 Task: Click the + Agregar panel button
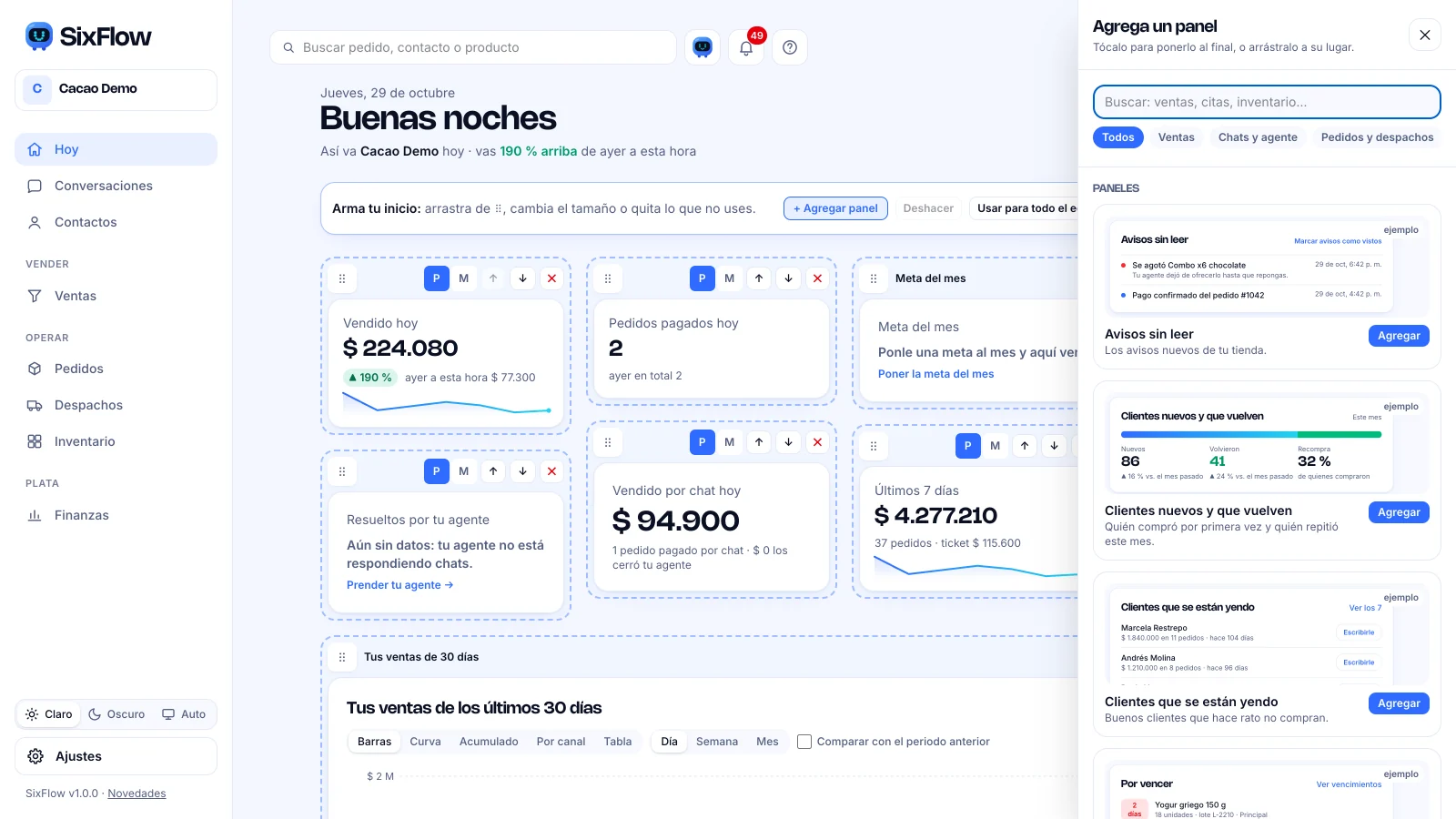click(835, 208)
